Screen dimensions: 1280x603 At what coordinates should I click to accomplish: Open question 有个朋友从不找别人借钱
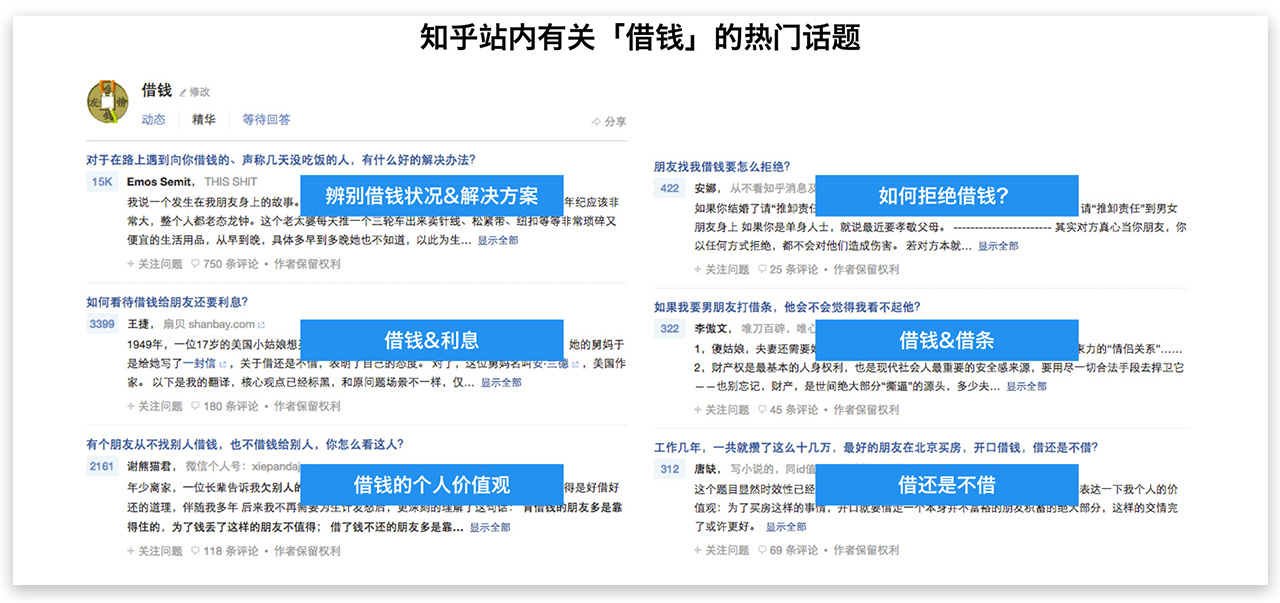(245, 445)
